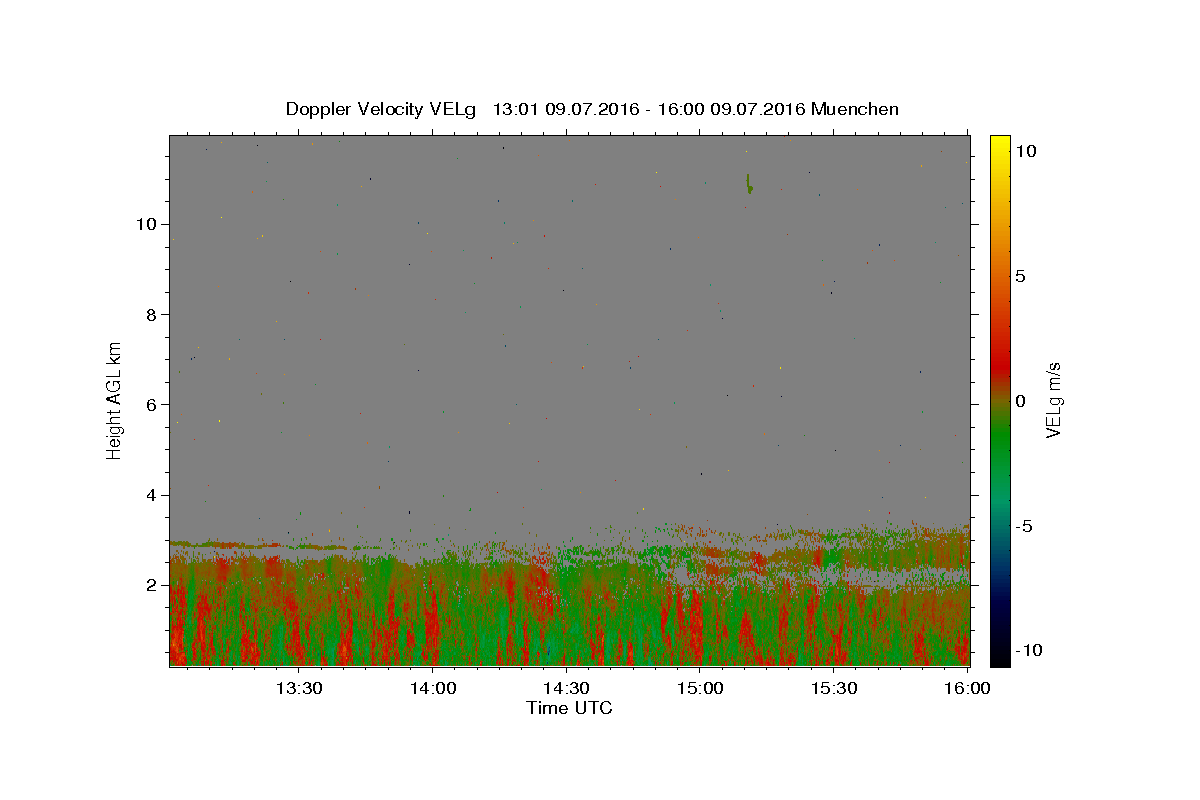
Task: Select the 13:30 time axis label
Action: click(x=299, y=688)
